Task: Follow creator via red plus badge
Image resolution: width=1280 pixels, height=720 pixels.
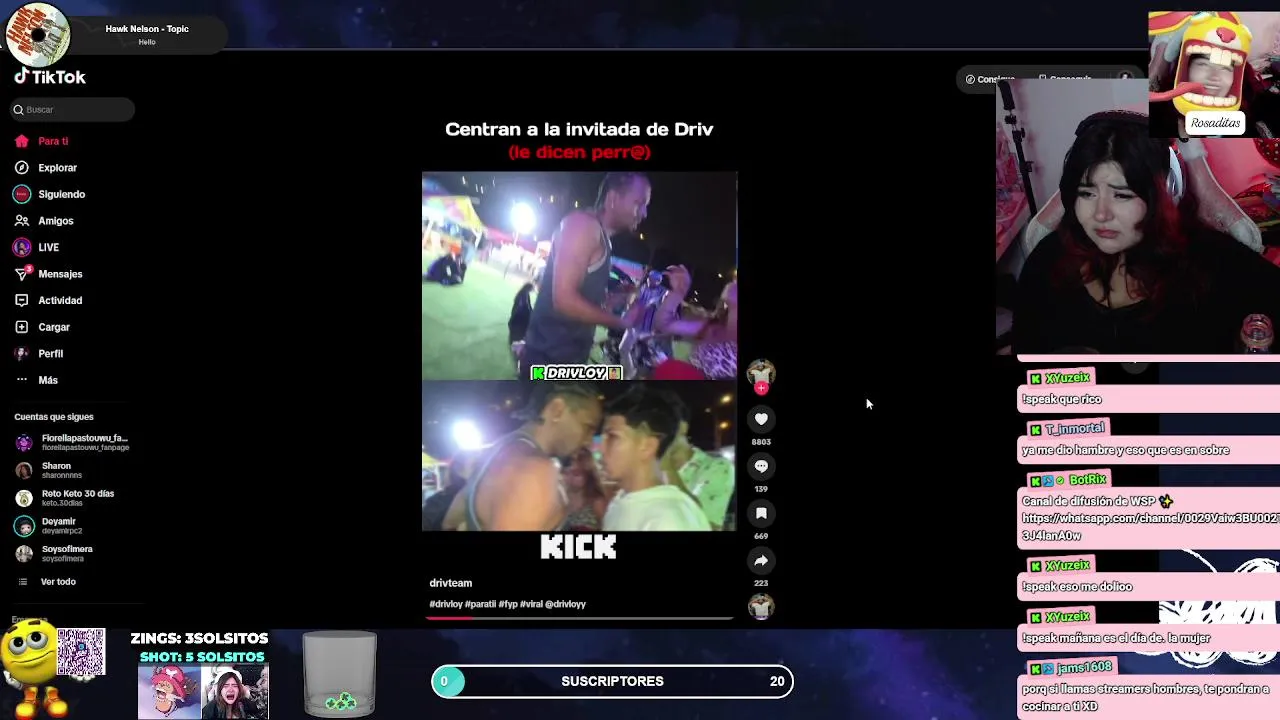Action: (x=761, y=388)
